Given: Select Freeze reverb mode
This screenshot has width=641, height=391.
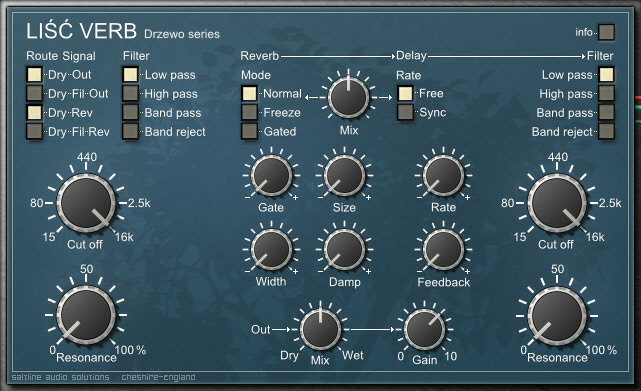Looking at the screenshot, I should point(249,112).
